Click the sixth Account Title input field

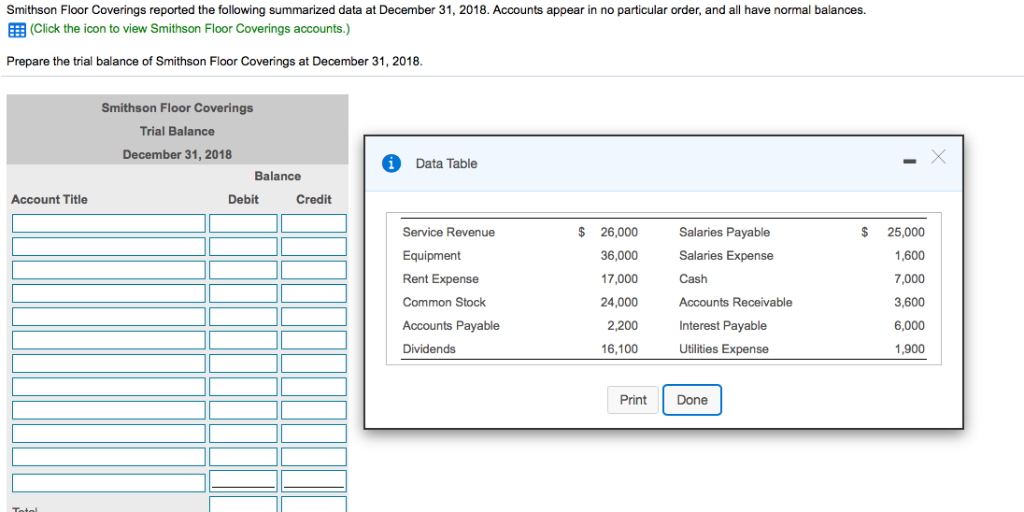[108, 340]
